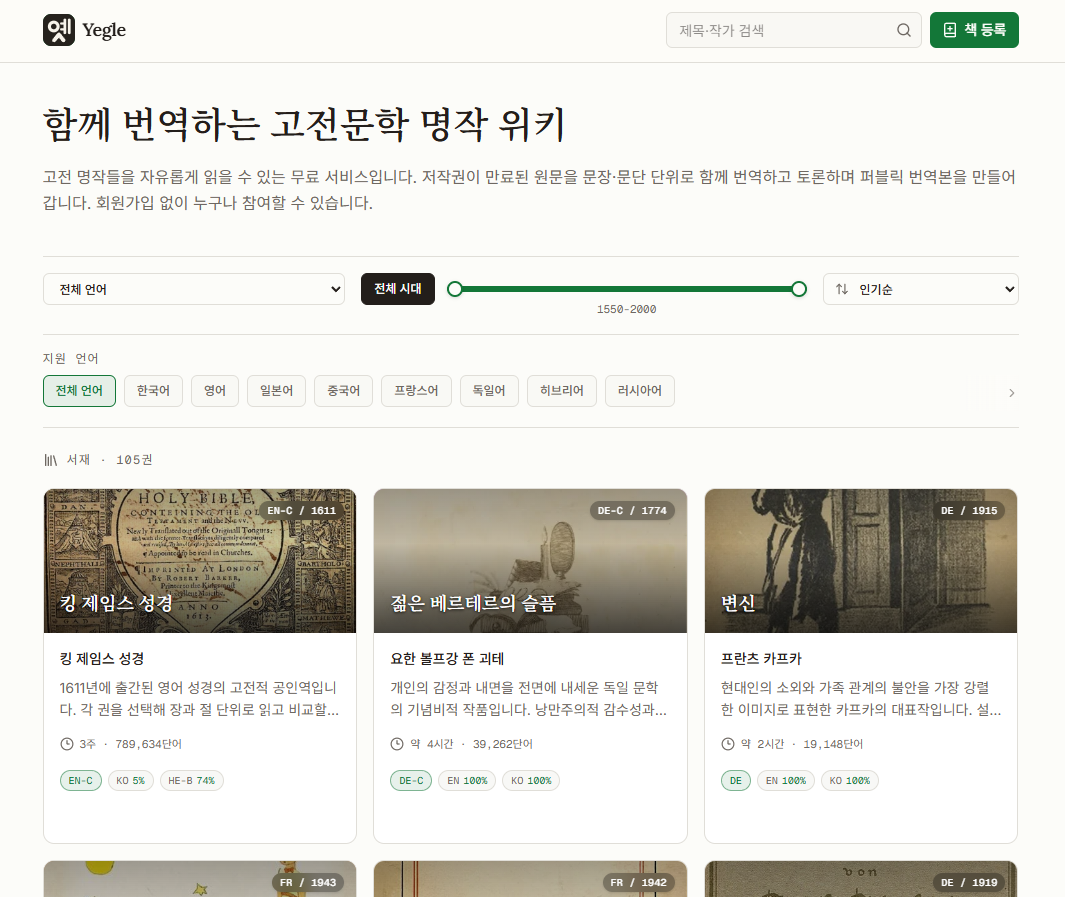Click the DE tag on 변신 card
The height and width of the screenshot is (897, 1065).
pyautogui.click(x=736, y=781)
